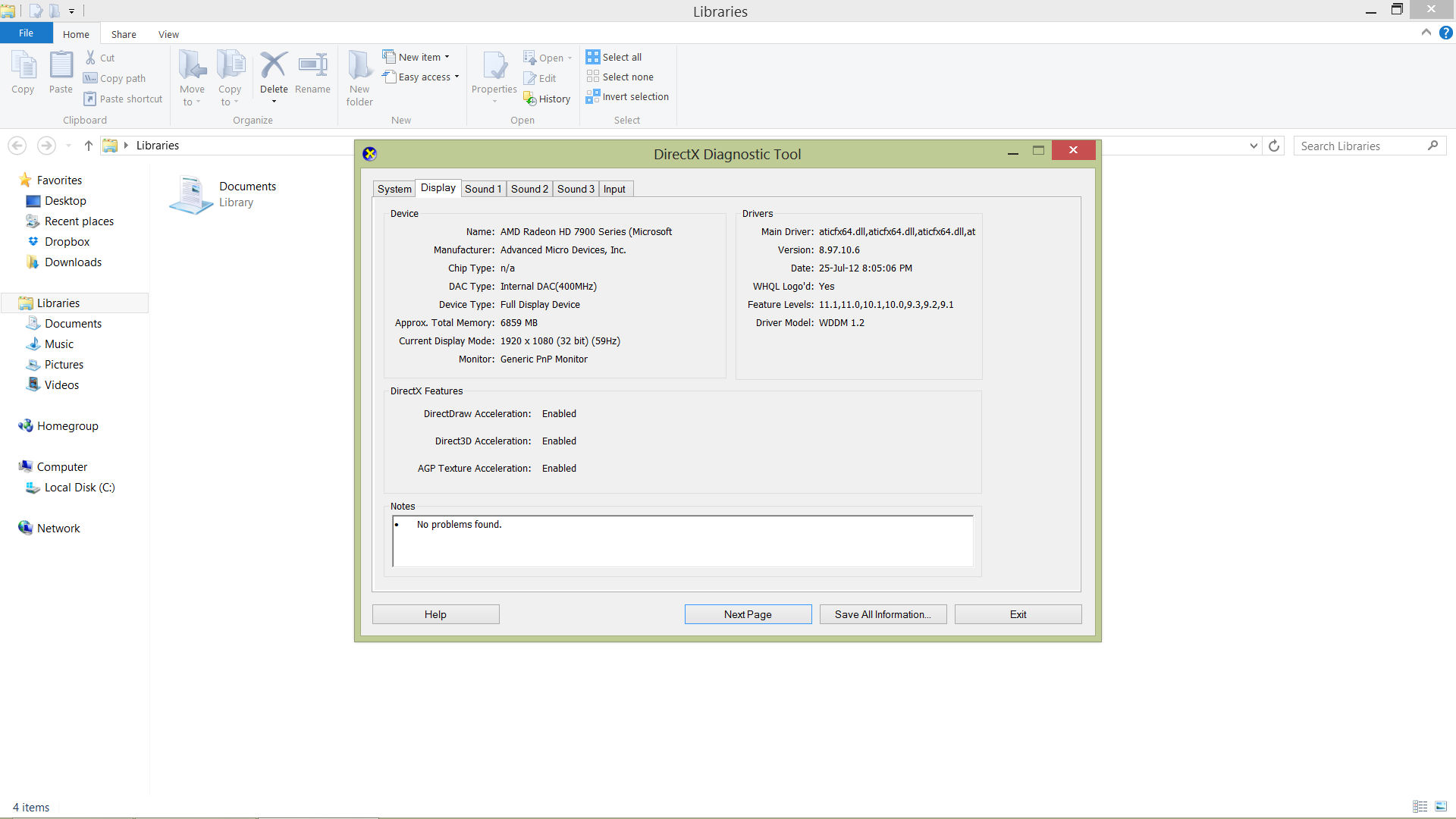Switch to details view icon in status bar
Viewport: 1456px width, 819px height.
pyautogui.click(x=1420, y=807)
